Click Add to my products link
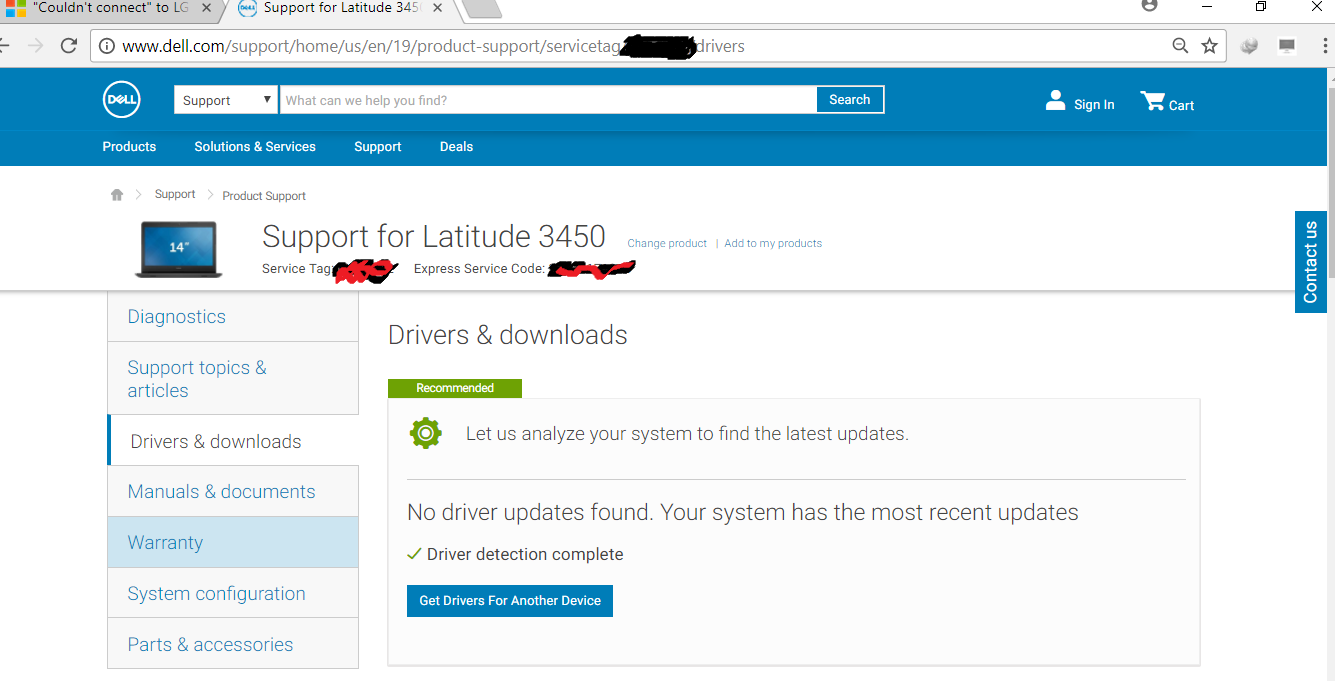The height and width of the screenshot is (681, 1335). [773, 243]
